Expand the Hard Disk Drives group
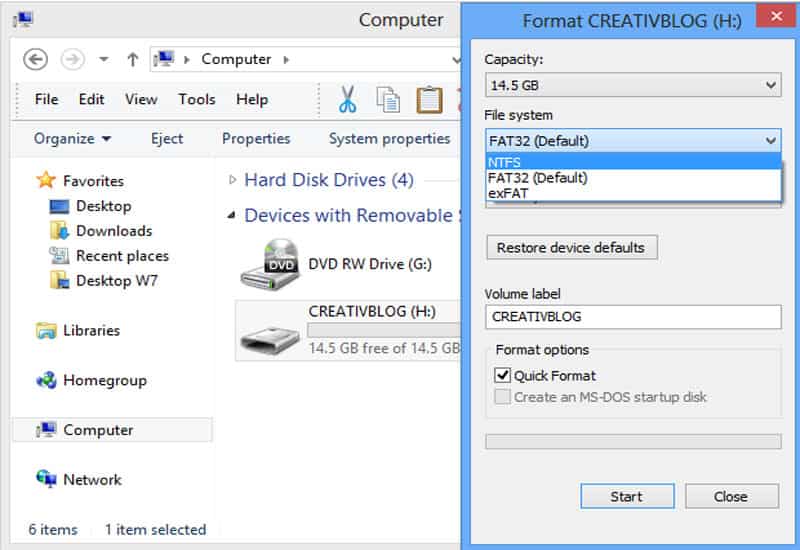The image size is (800, 550). click(233, 180)
